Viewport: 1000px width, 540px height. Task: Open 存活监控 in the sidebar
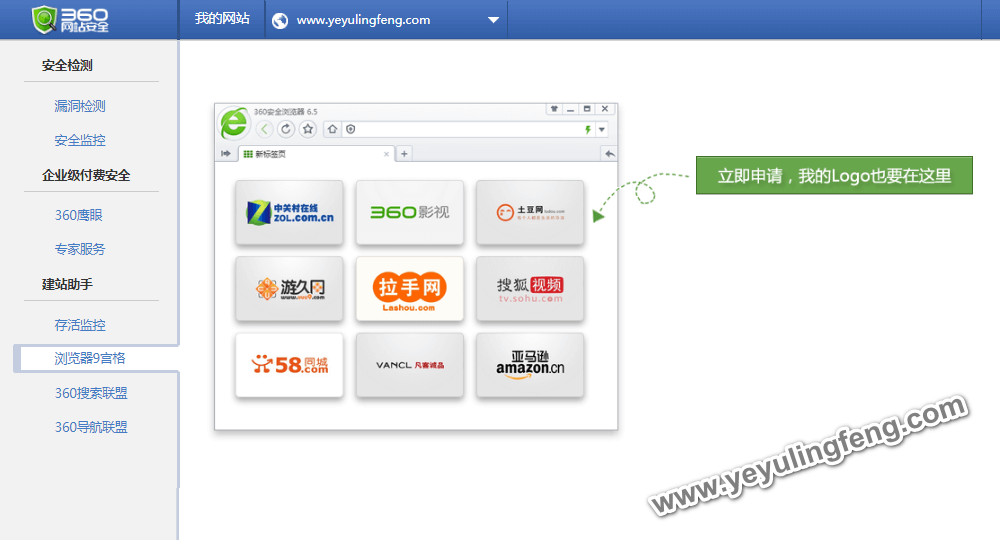(80, 325)
